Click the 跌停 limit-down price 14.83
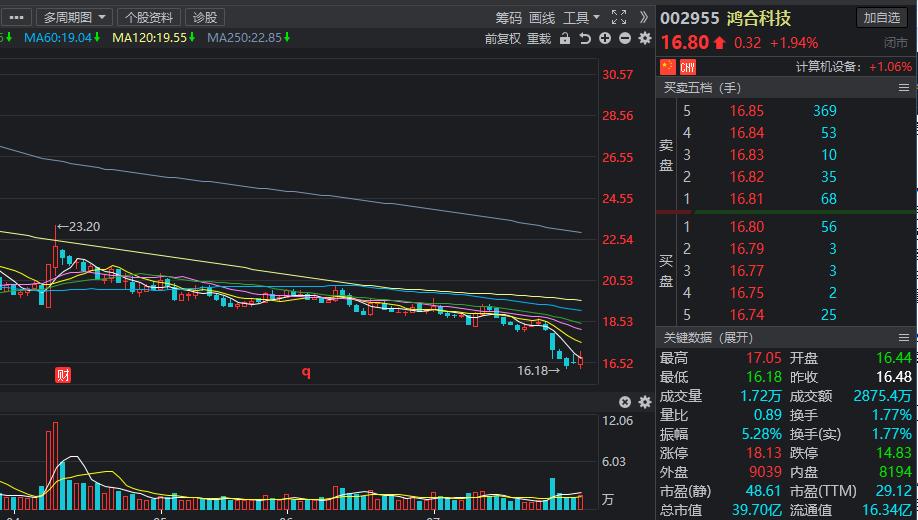 tap(894, 453)
